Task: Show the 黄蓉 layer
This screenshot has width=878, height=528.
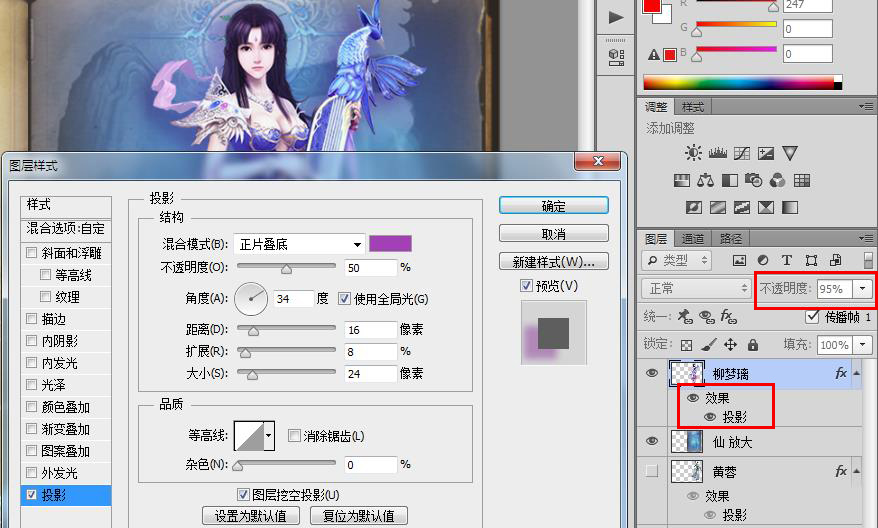Action: click(652, 471)
